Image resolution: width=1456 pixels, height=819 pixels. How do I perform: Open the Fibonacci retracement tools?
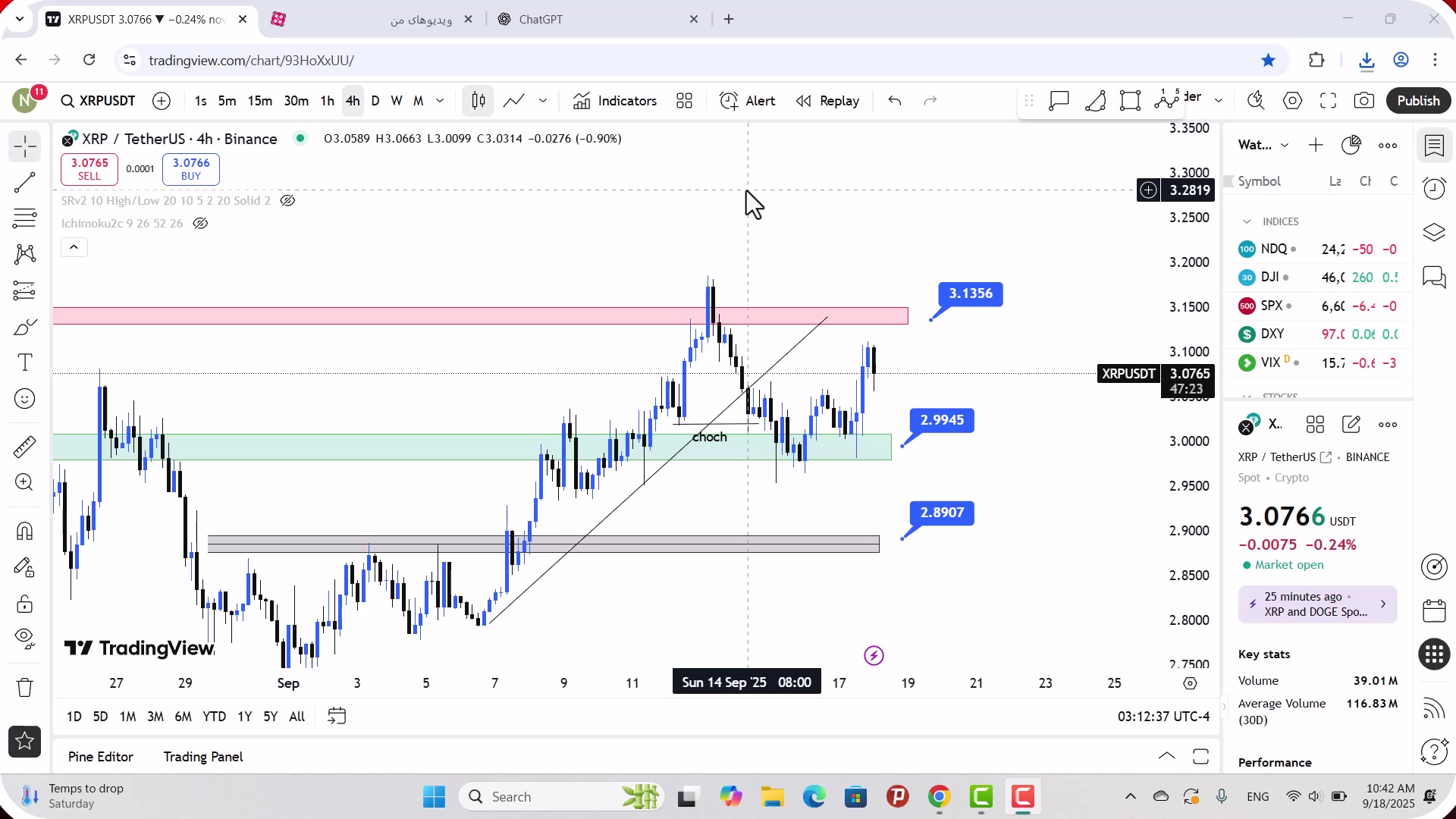coord(25,218)
